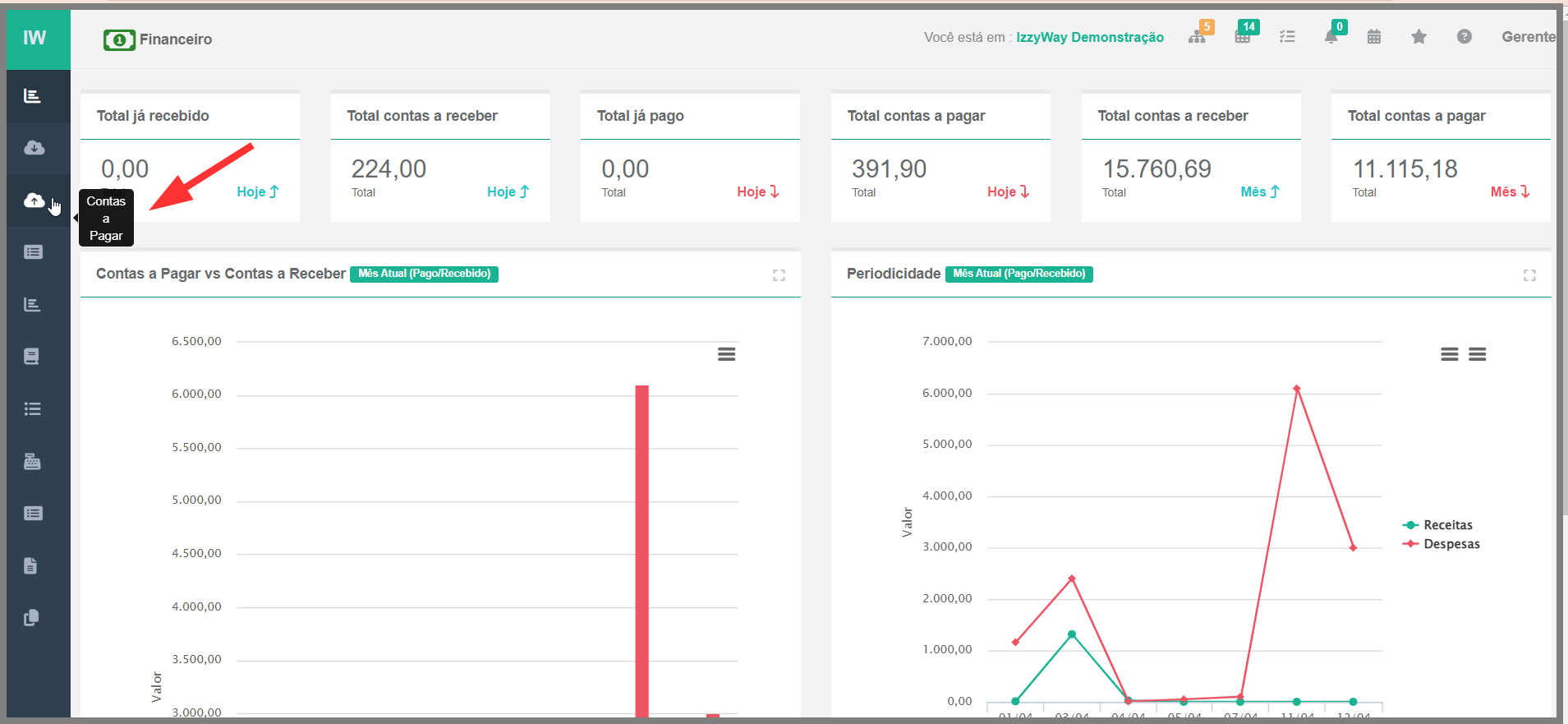1568x724 pixels.
Task: Open the Gerente user menu
Action: [x=1528, y=37]
